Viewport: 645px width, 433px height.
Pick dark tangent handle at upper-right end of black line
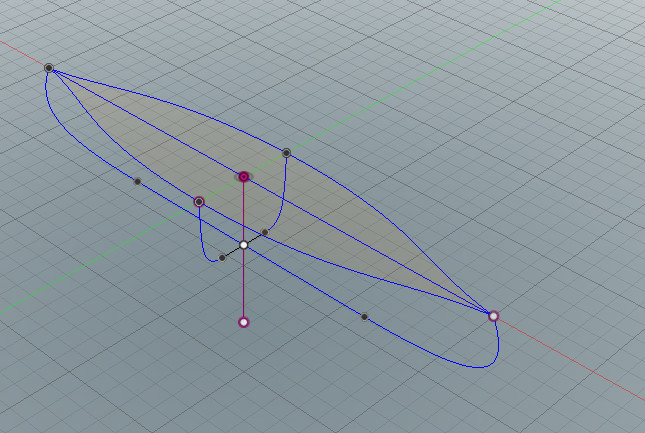(x=265, y=232)
